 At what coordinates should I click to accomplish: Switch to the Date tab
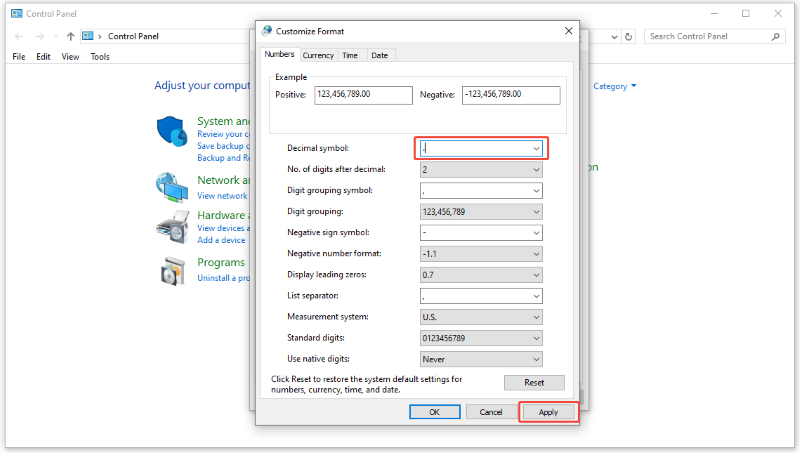pyautogui.click(x=380, y=55)
